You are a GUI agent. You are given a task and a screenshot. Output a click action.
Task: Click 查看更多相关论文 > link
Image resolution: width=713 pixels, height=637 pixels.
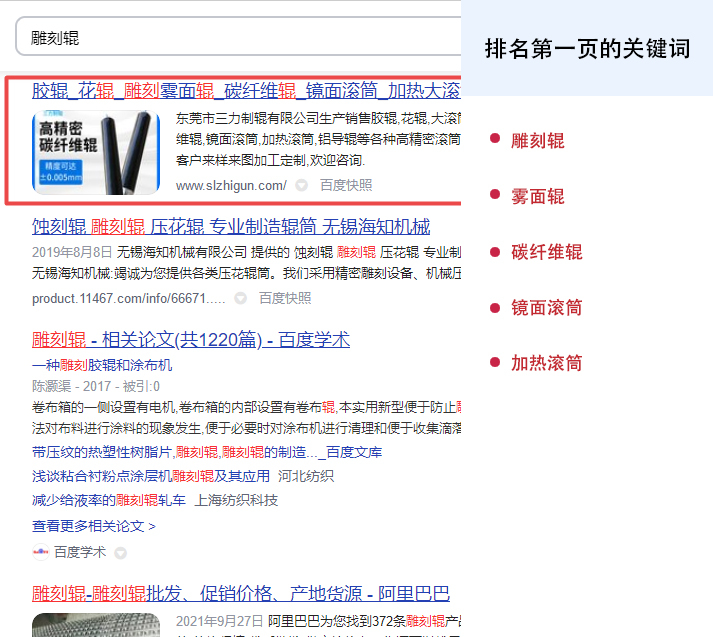94,526
